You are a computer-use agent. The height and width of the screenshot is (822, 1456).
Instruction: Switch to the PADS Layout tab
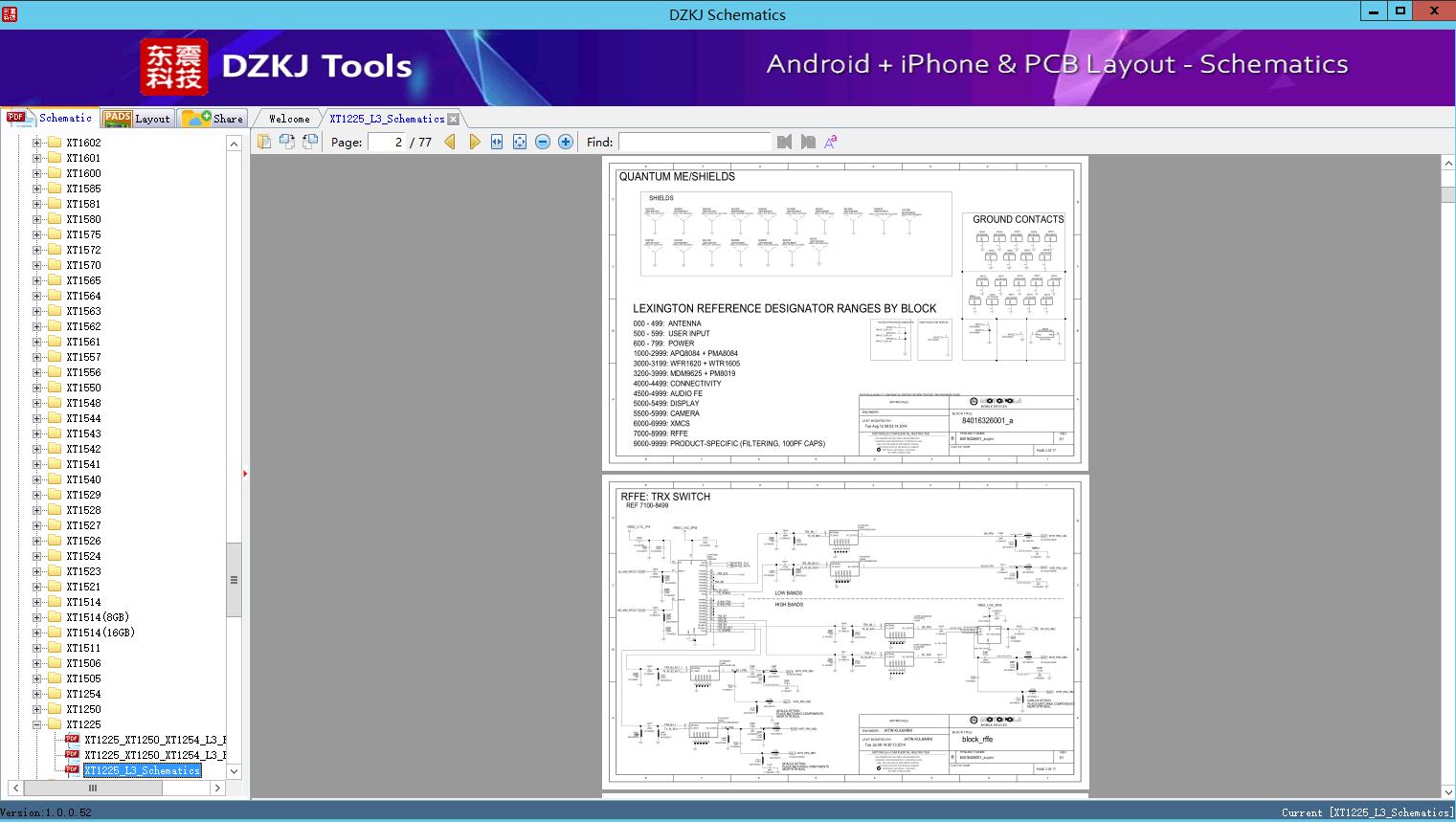pos(137,119)
